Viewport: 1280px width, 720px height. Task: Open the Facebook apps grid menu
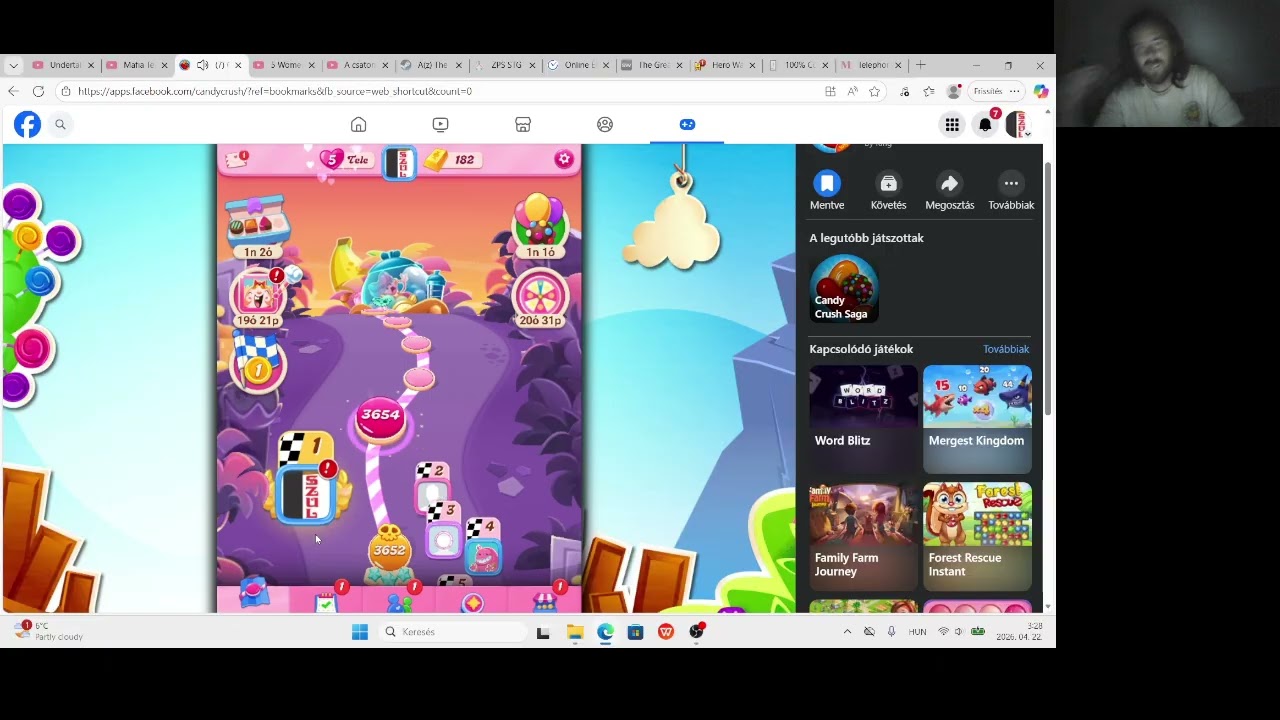pyautogui.click(x=952, y=125)
